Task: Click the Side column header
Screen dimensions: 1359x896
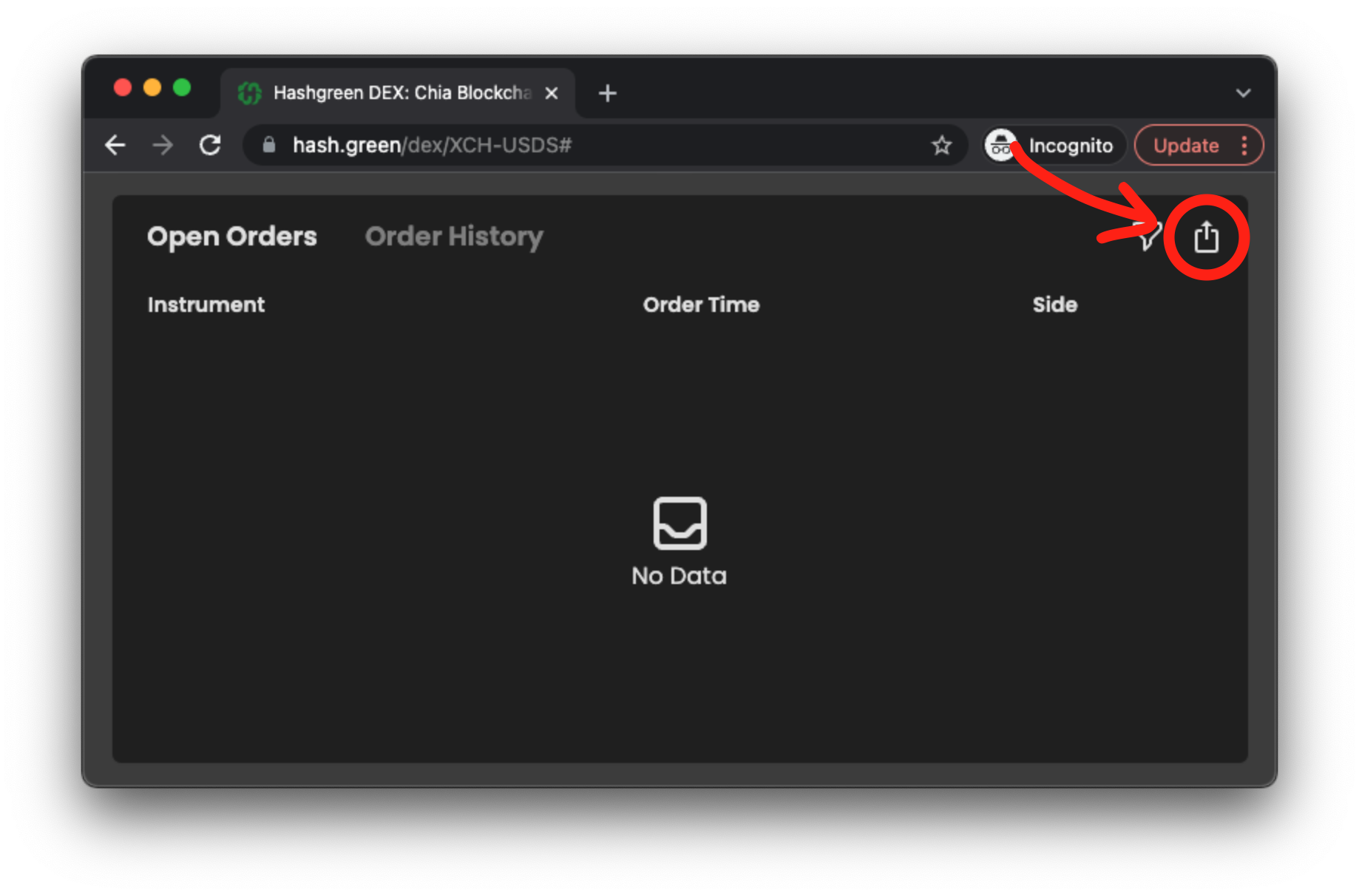Action: [x=1054, y=305]
